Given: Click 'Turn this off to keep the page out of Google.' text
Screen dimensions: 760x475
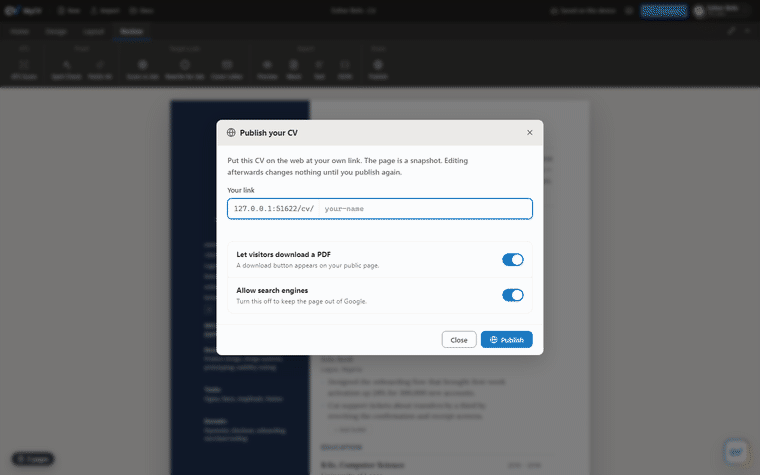Looking at the screenshot, I should click(301, 301).
